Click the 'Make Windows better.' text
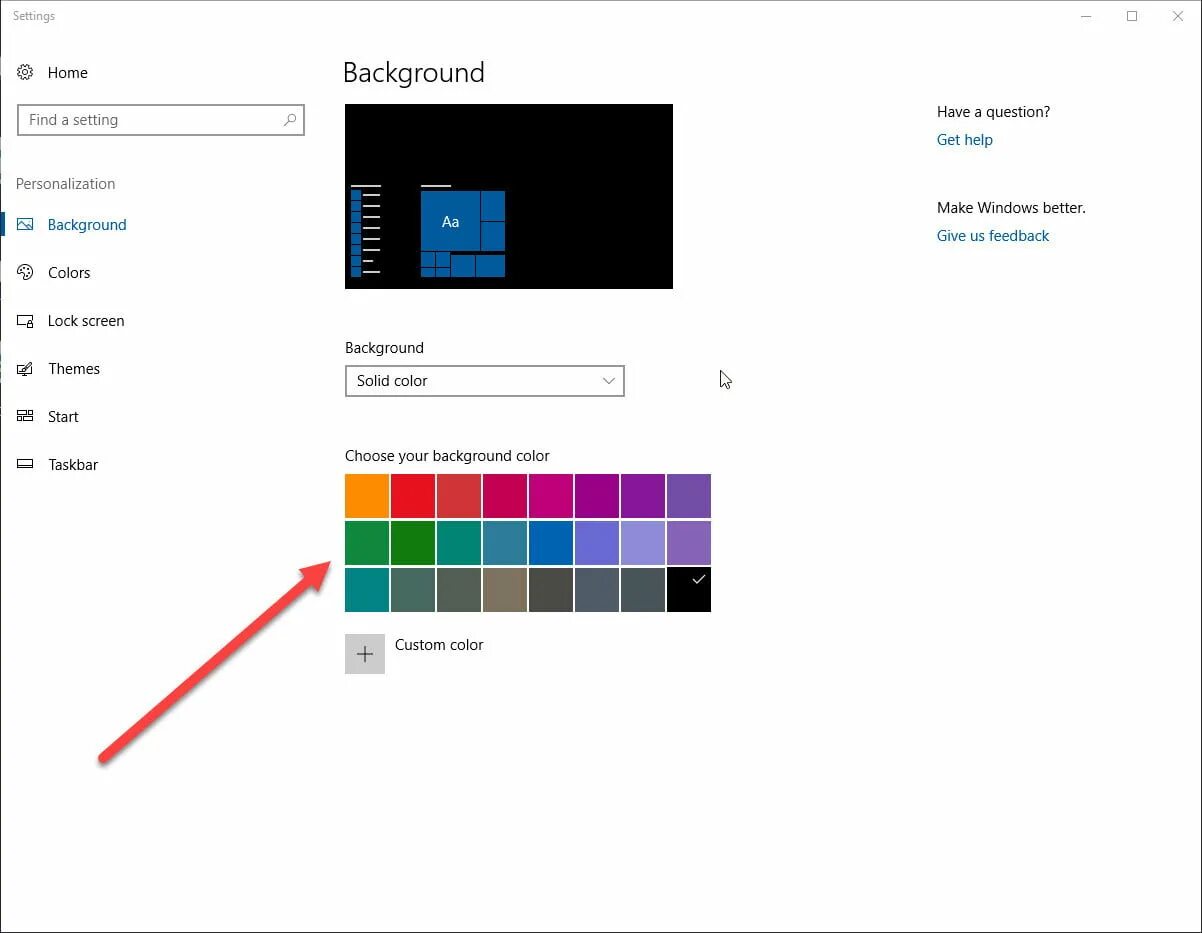 (1011, 208)
